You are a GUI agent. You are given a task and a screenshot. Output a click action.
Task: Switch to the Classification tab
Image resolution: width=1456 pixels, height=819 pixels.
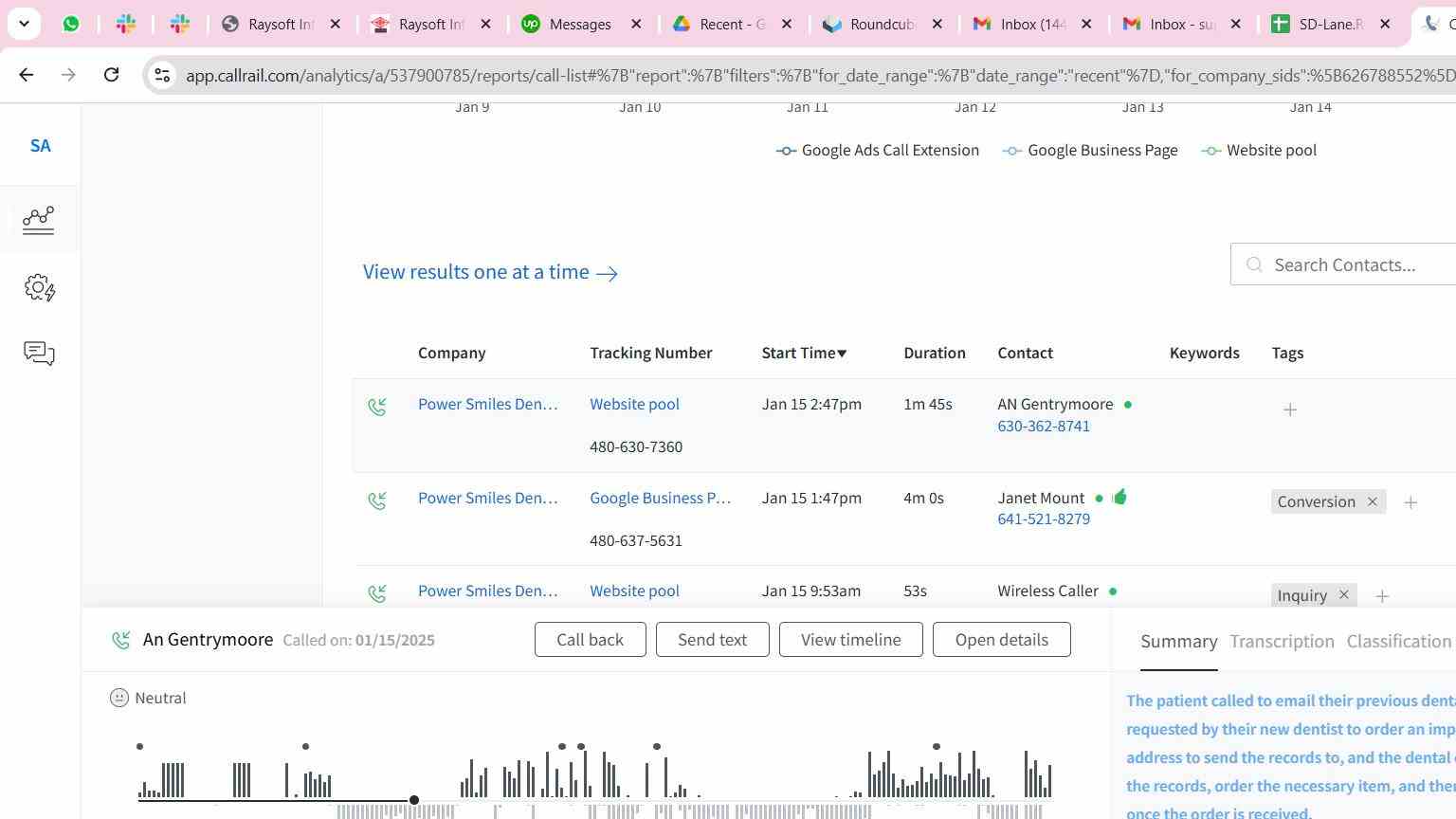pos(1398,642)
